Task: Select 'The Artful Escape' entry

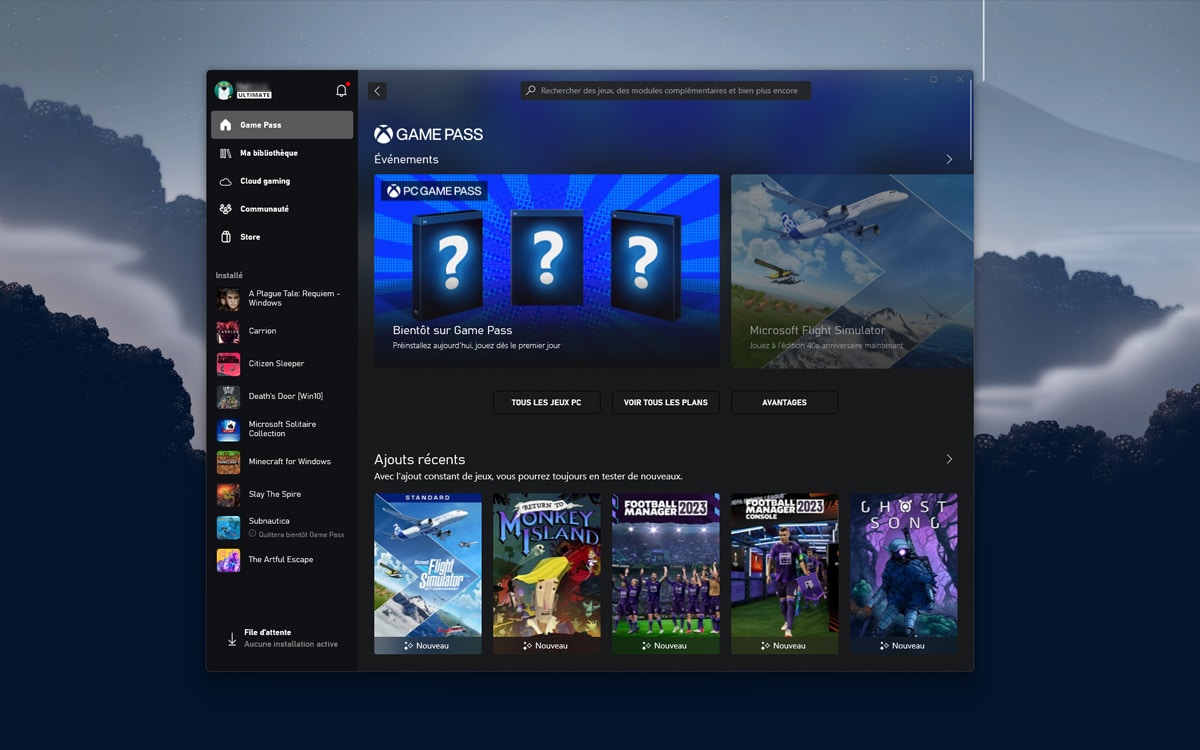Action: point(281,560)
